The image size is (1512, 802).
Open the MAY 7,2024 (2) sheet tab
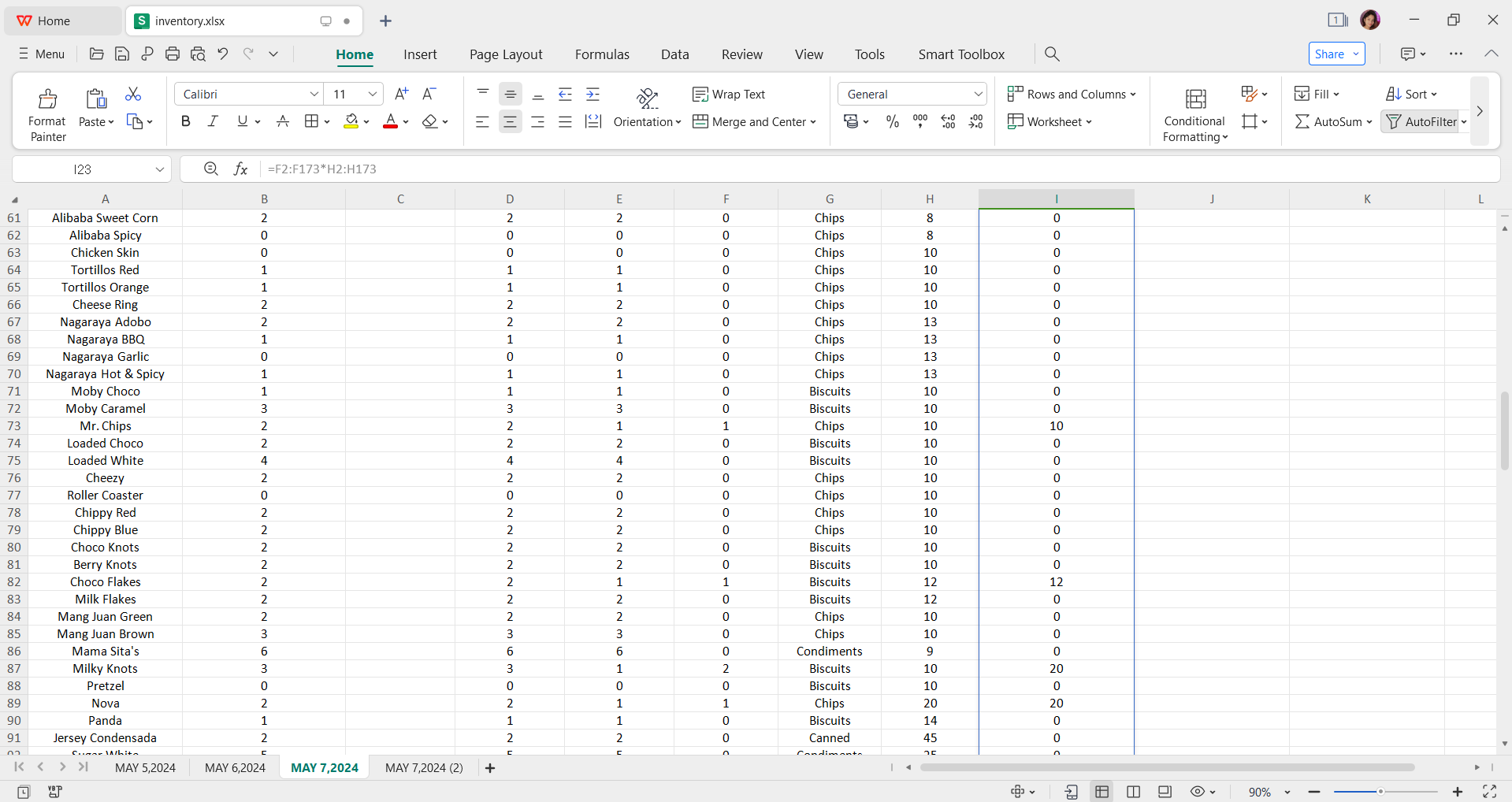[424, 768]
